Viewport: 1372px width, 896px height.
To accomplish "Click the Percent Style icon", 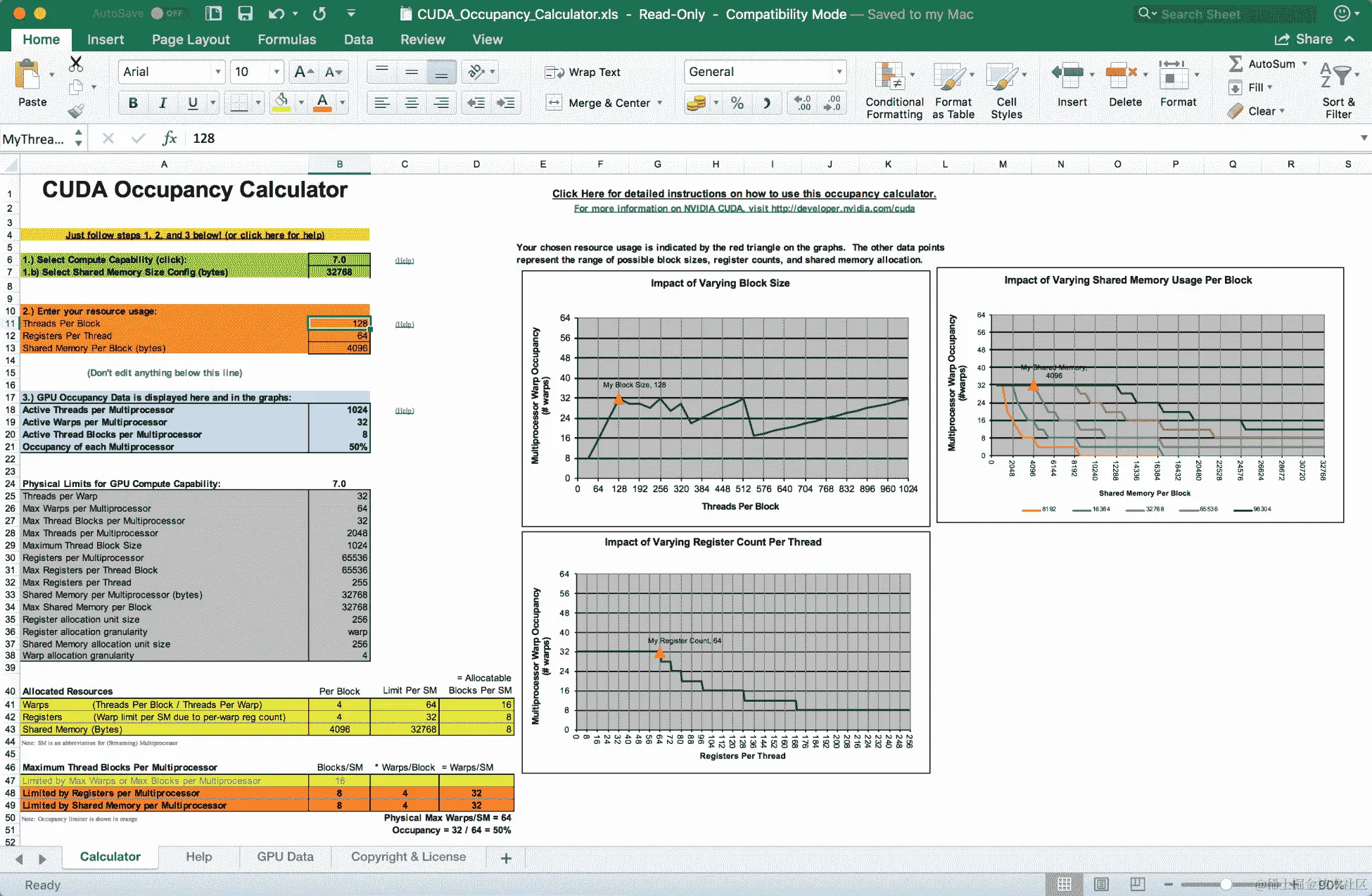I will click(737, 103).
